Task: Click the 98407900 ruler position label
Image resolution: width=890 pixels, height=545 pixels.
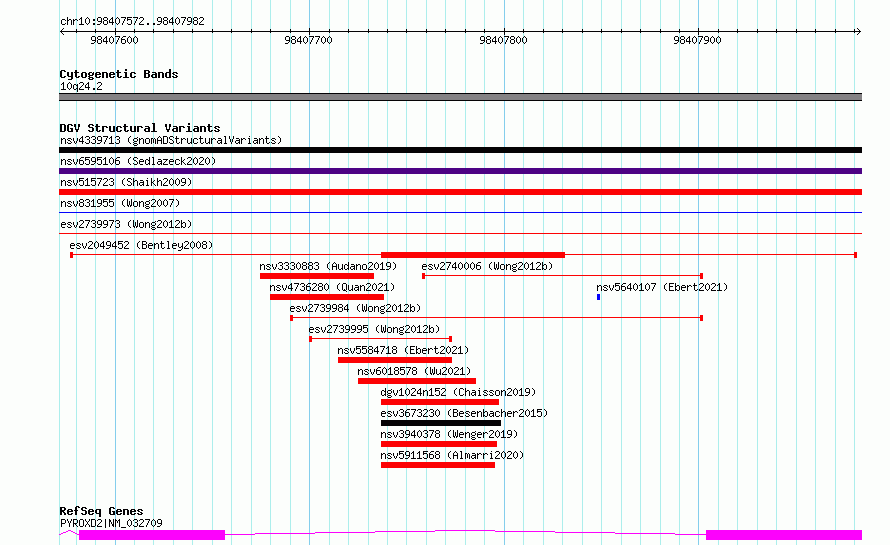Action: pos(697,40)
